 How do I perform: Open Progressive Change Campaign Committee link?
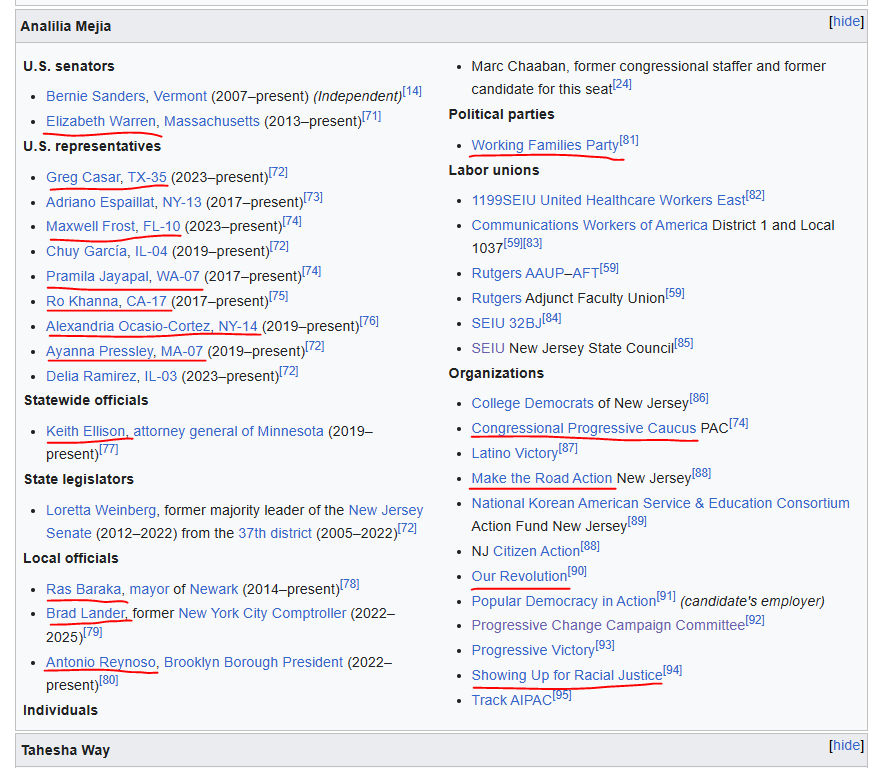[x=608, y=625]
